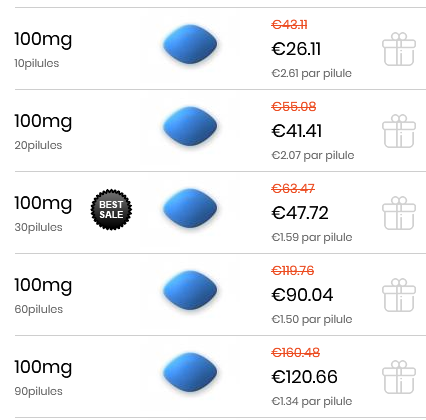Click the gift icon for 10 pilules
This screenshot has width=426, height=420.
[399, 49]
